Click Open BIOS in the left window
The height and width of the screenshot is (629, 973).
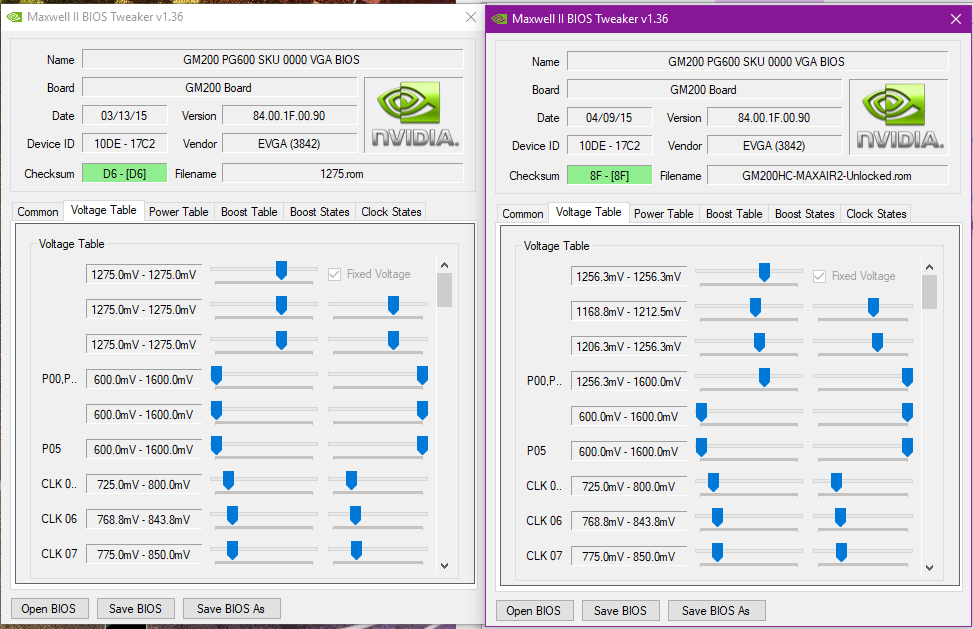pyautogui.click(x=49, y=608)
